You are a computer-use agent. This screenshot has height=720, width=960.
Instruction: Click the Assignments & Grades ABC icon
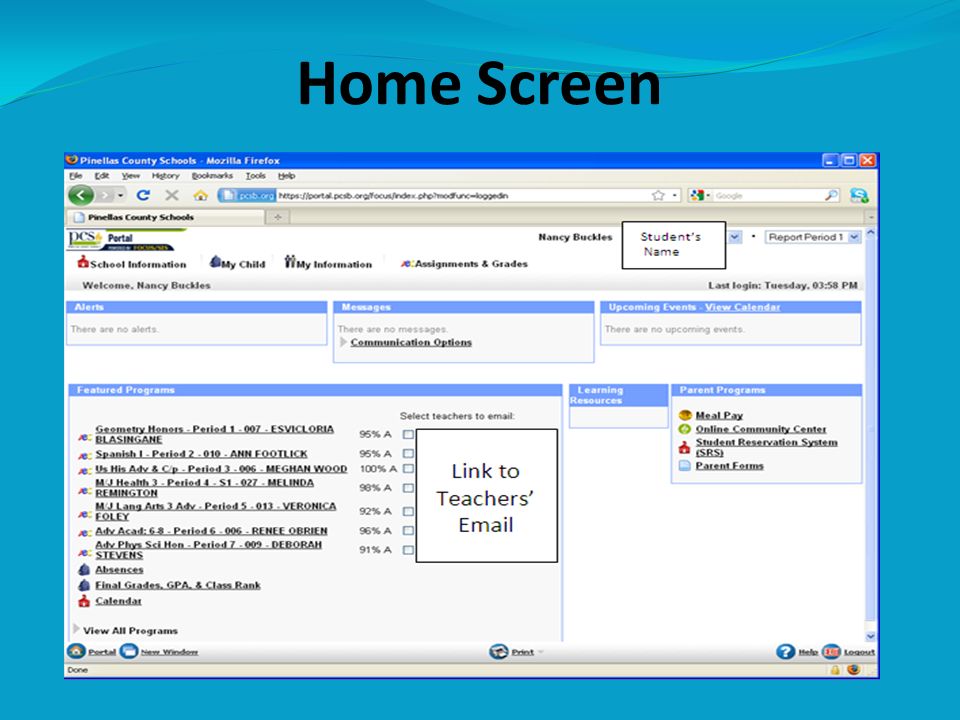(407, 264)
